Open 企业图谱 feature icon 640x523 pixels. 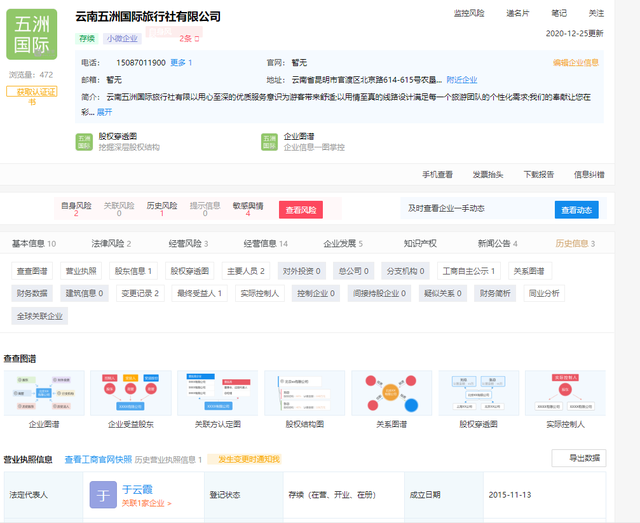click(269, 142)
